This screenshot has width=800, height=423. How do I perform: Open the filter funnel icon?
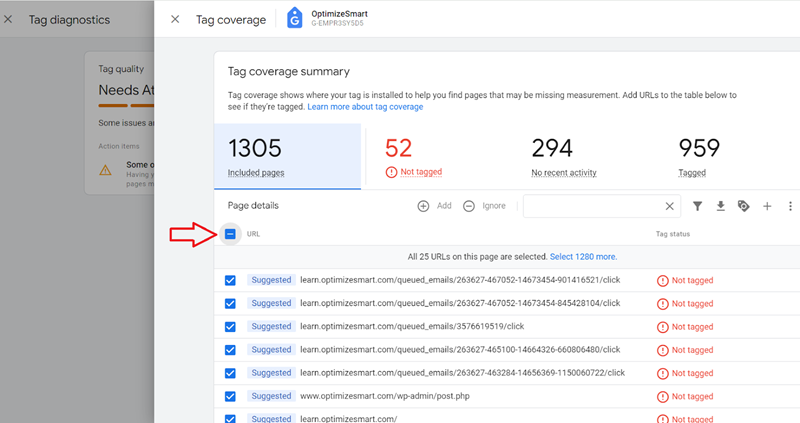coord(697,206)
